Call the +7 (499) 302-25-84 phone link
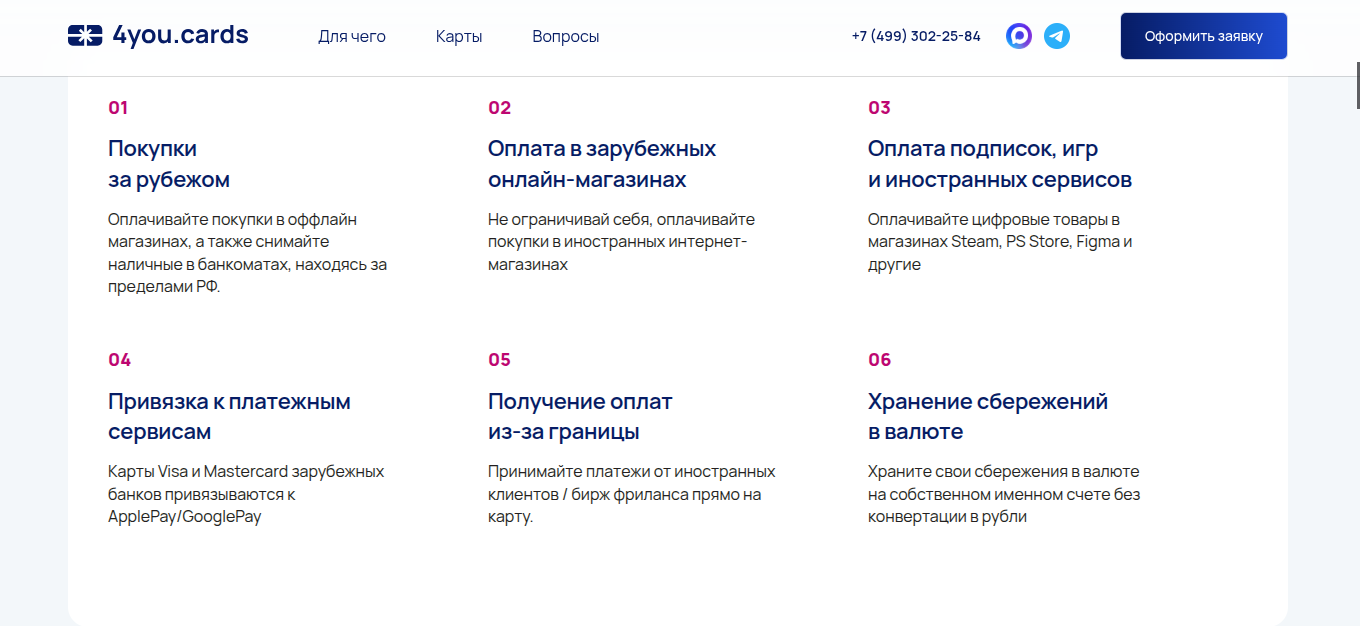Screen dimensions: 1360x626 [915, 35]
